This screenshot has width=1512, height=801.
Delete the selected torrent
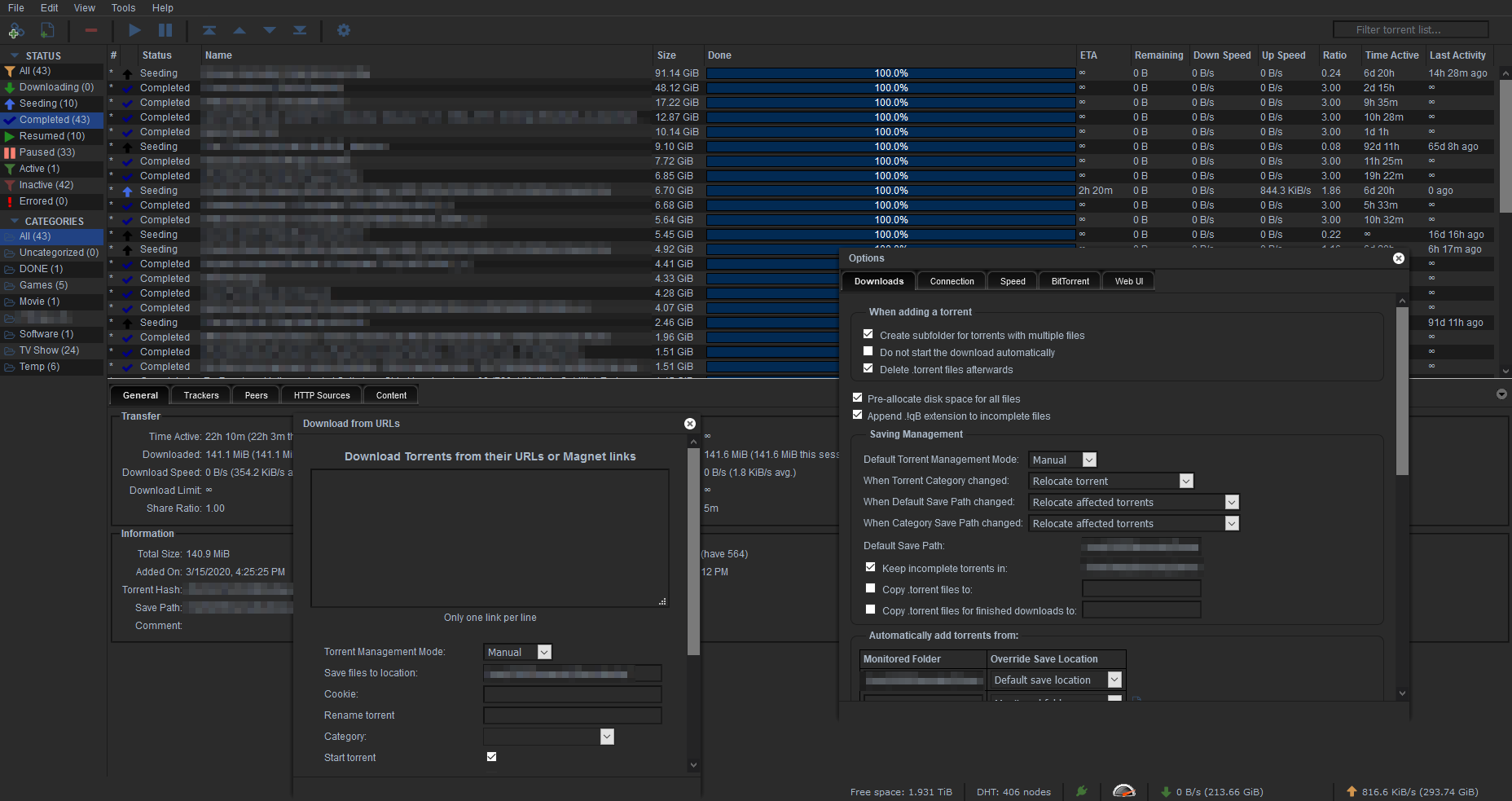pos(90,30)
